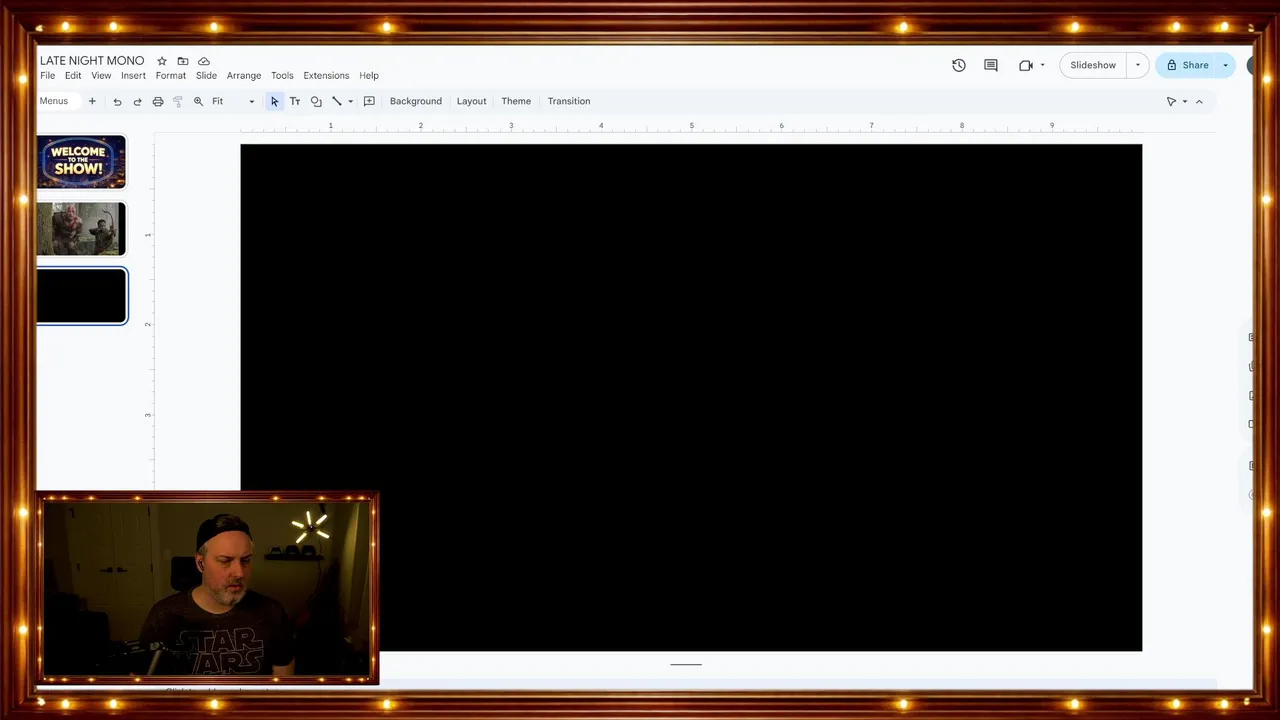Select the second slide thumbnail
1280x720 pixels.
(x=82, y=229)
